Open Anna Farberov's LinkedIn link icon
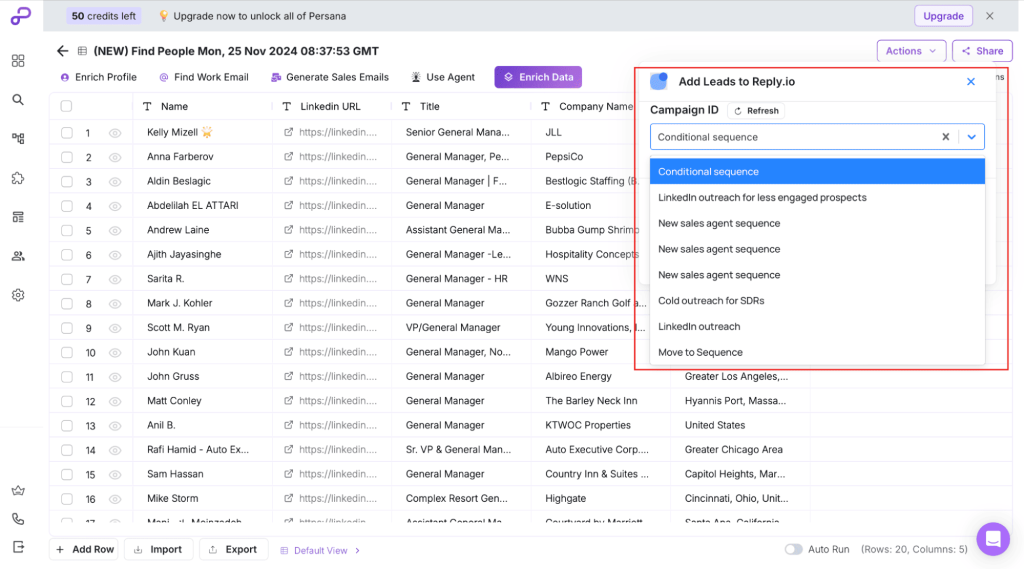1024x569 pixels. [288, 157]
